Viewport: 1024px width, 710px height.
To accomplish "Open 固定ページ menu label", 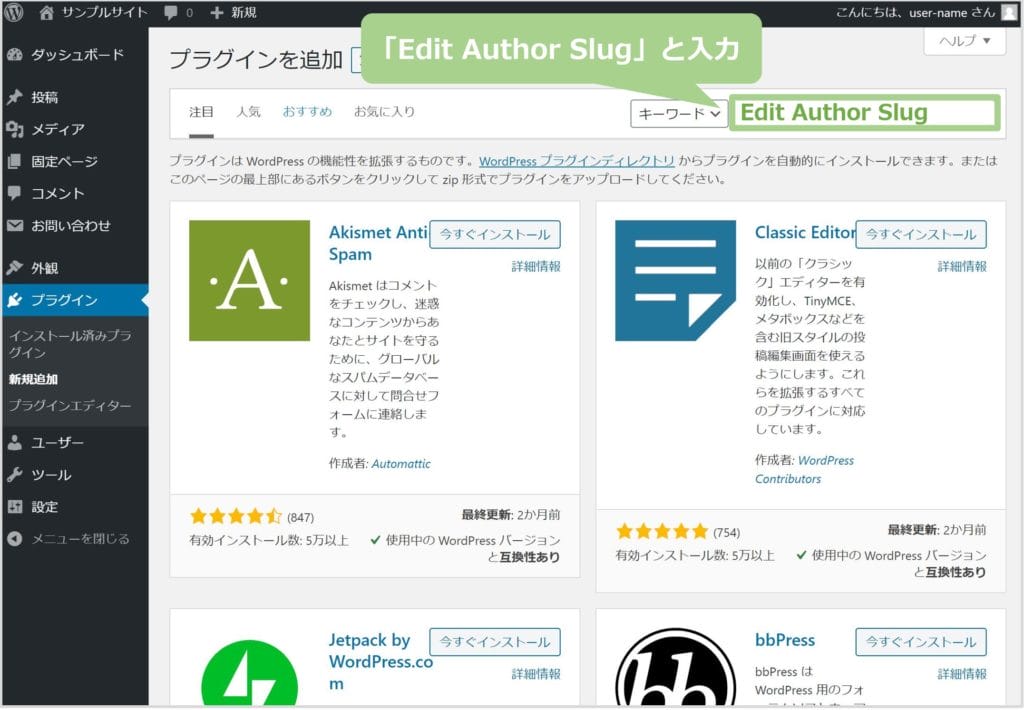I will (x=65, y=161).
